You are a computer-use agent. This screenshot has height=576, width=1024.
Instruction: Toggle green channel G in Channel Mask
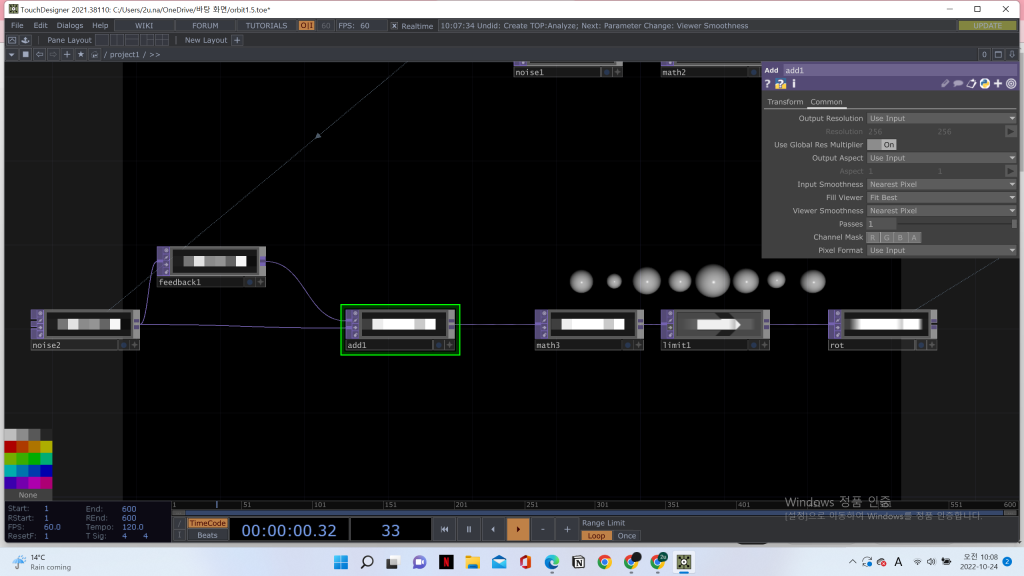click(x=886, y=237)
